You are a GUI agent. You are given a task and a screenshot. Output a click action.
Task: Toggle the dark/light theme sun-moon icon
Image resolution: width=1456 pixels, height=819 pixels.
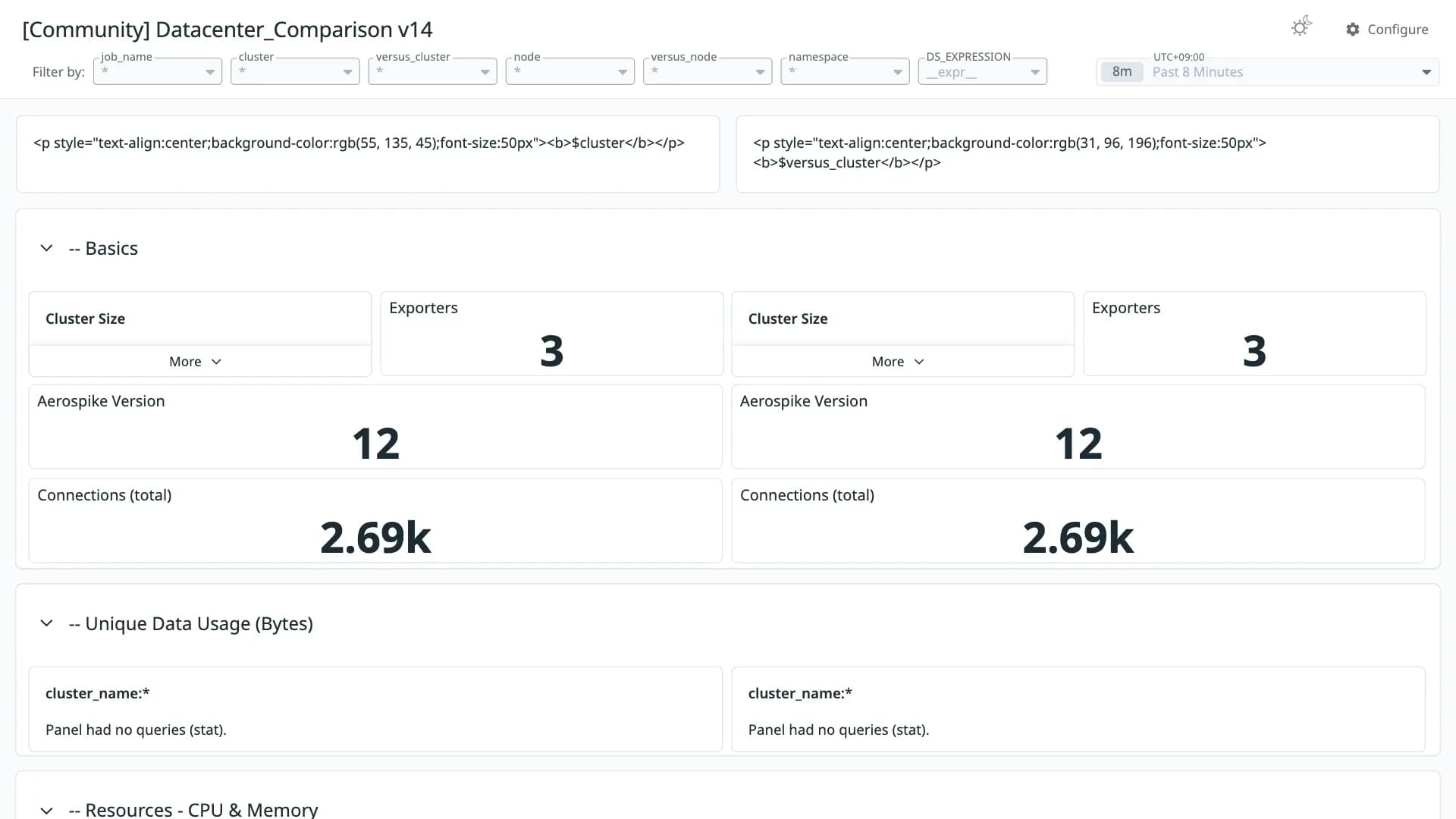pyautogui.click(x=1301, y=27)
